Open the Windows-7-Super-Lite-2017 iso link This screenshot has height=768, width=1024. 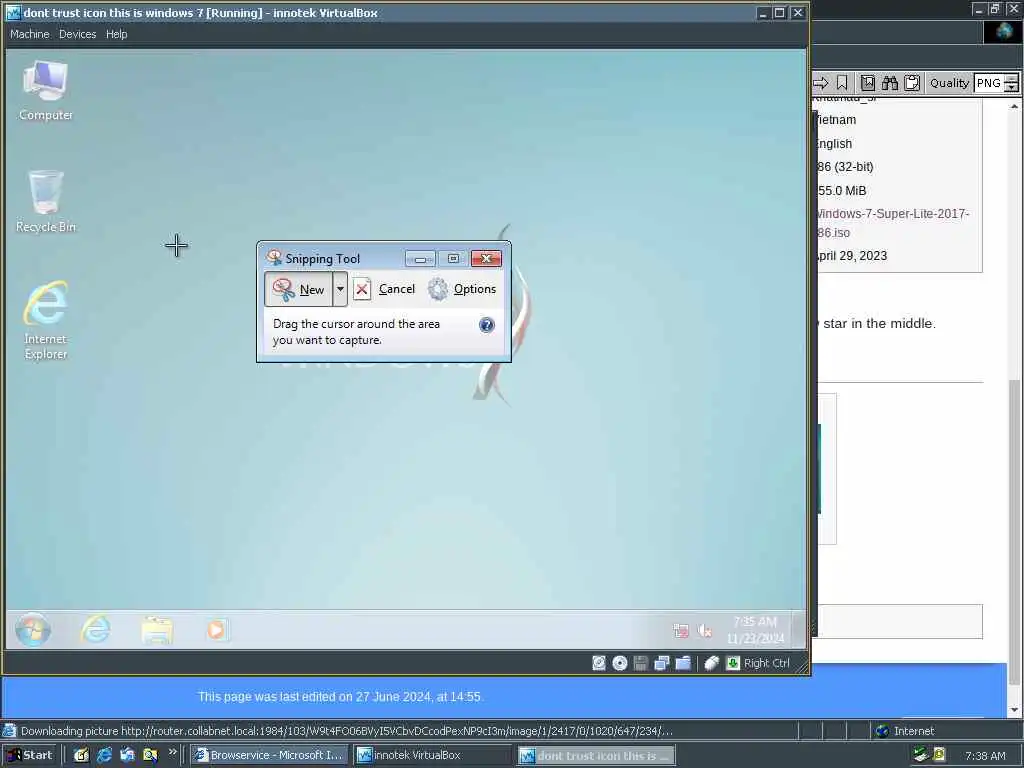(892, 223)
